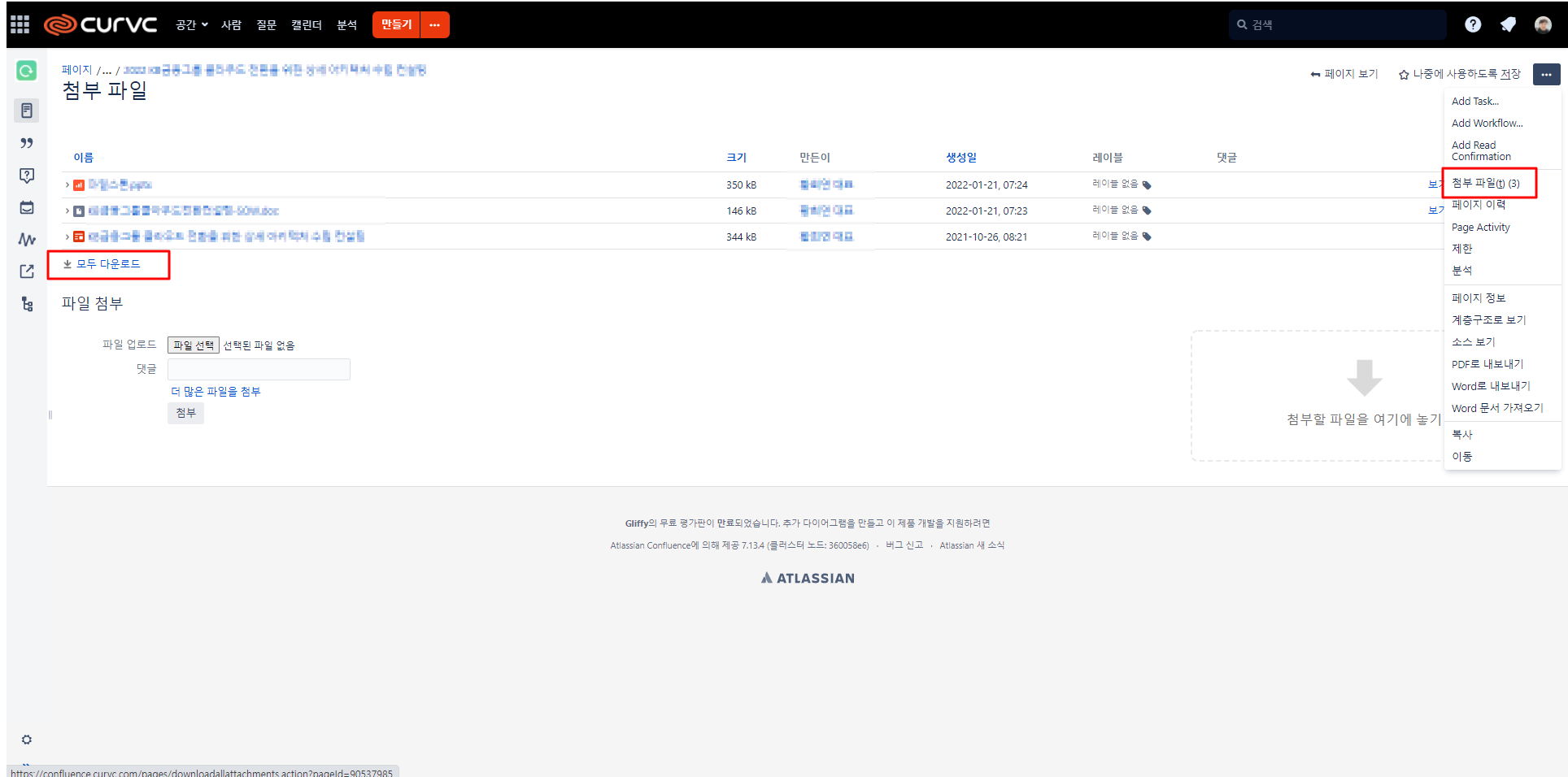Click the quote marks sidebar icon
The image size is (1568, 777).
coord(27,143)
